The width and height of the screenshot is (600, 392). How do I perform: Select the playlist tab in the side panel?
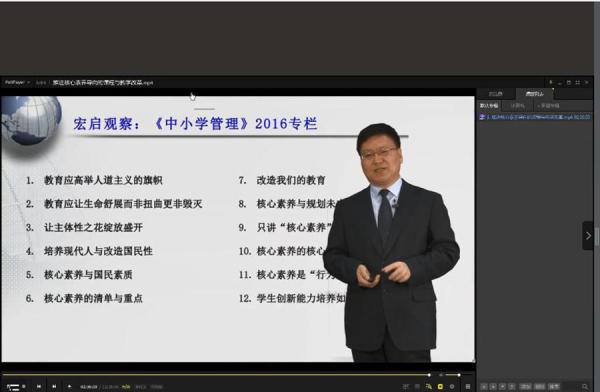click(535, 93)
